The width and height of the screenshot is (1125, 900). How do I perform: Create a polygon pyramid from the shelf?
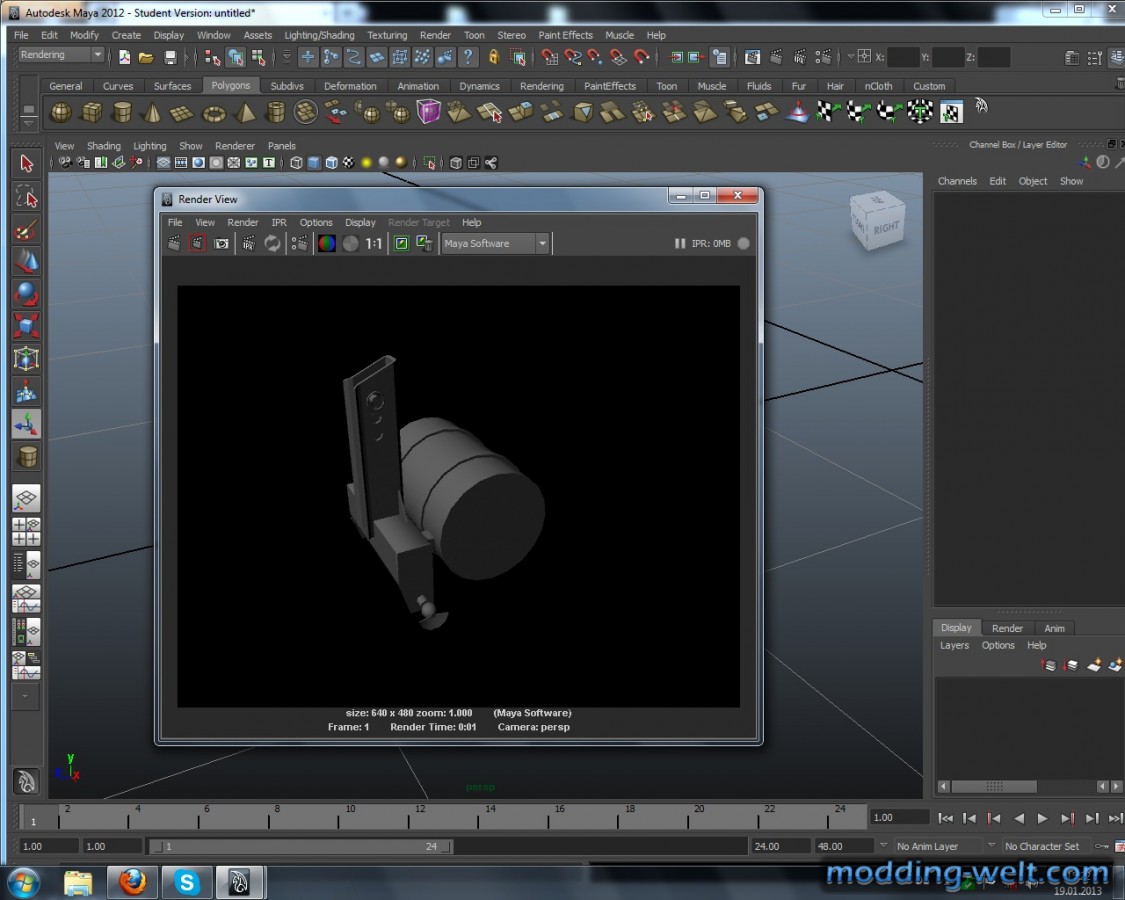pyautogui.click(x=245, y=113)
